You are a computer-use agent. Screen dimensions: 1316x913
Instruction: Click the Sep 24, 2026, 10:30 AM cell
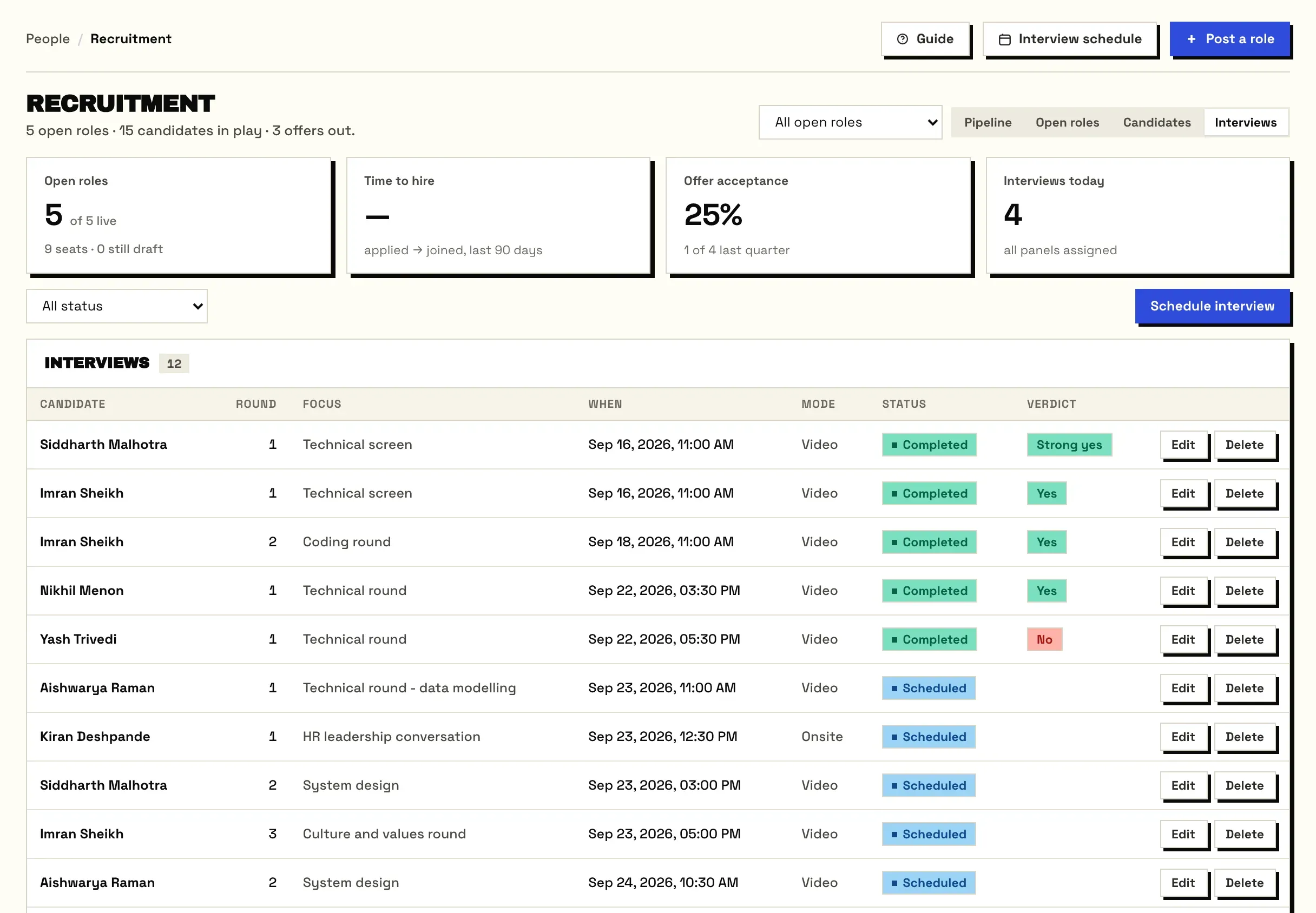pyautogui.click(x=662, y=882)
